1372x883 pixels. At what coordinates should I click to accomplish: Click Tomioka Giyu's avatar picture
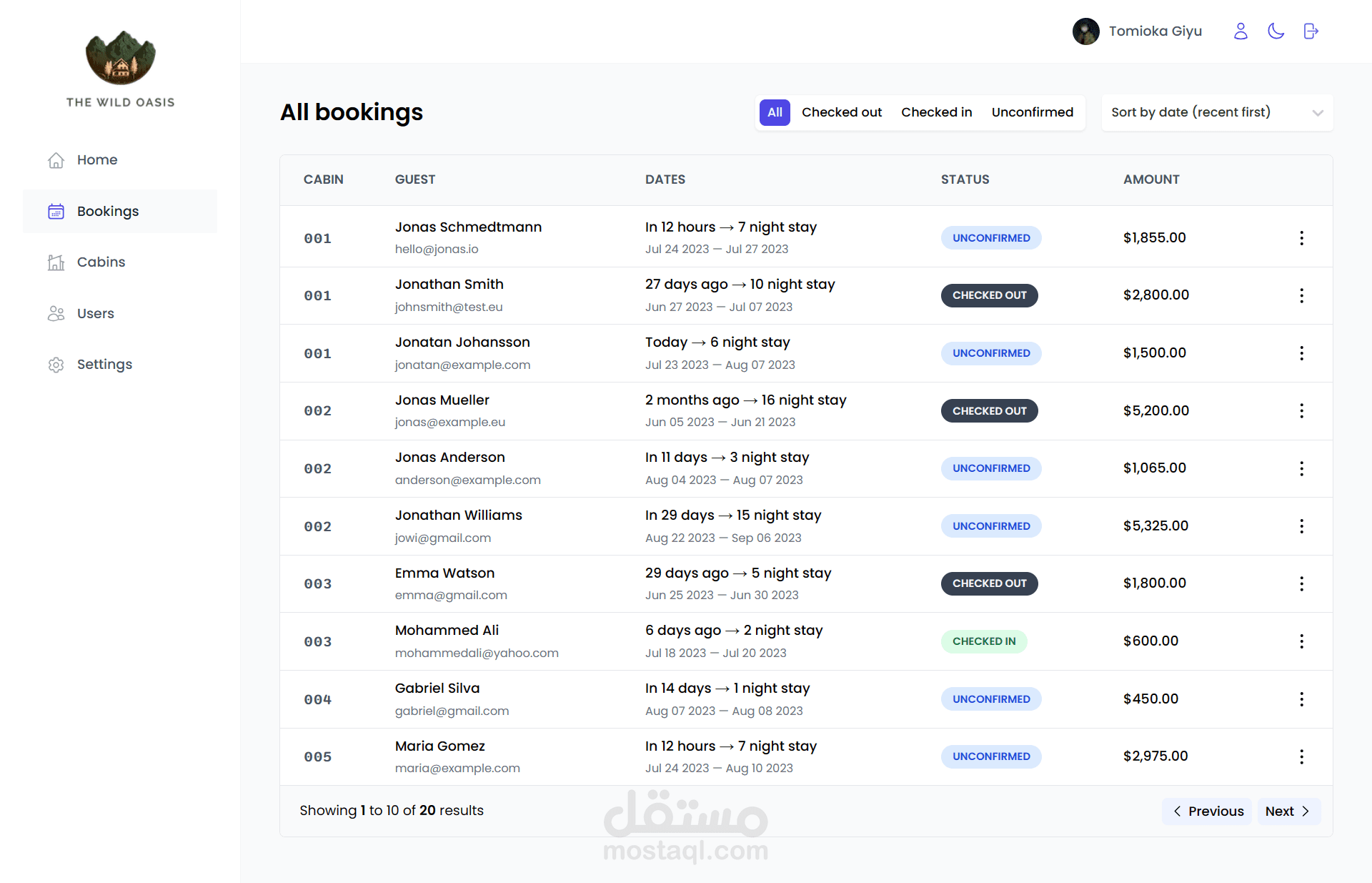point(1085,31)
